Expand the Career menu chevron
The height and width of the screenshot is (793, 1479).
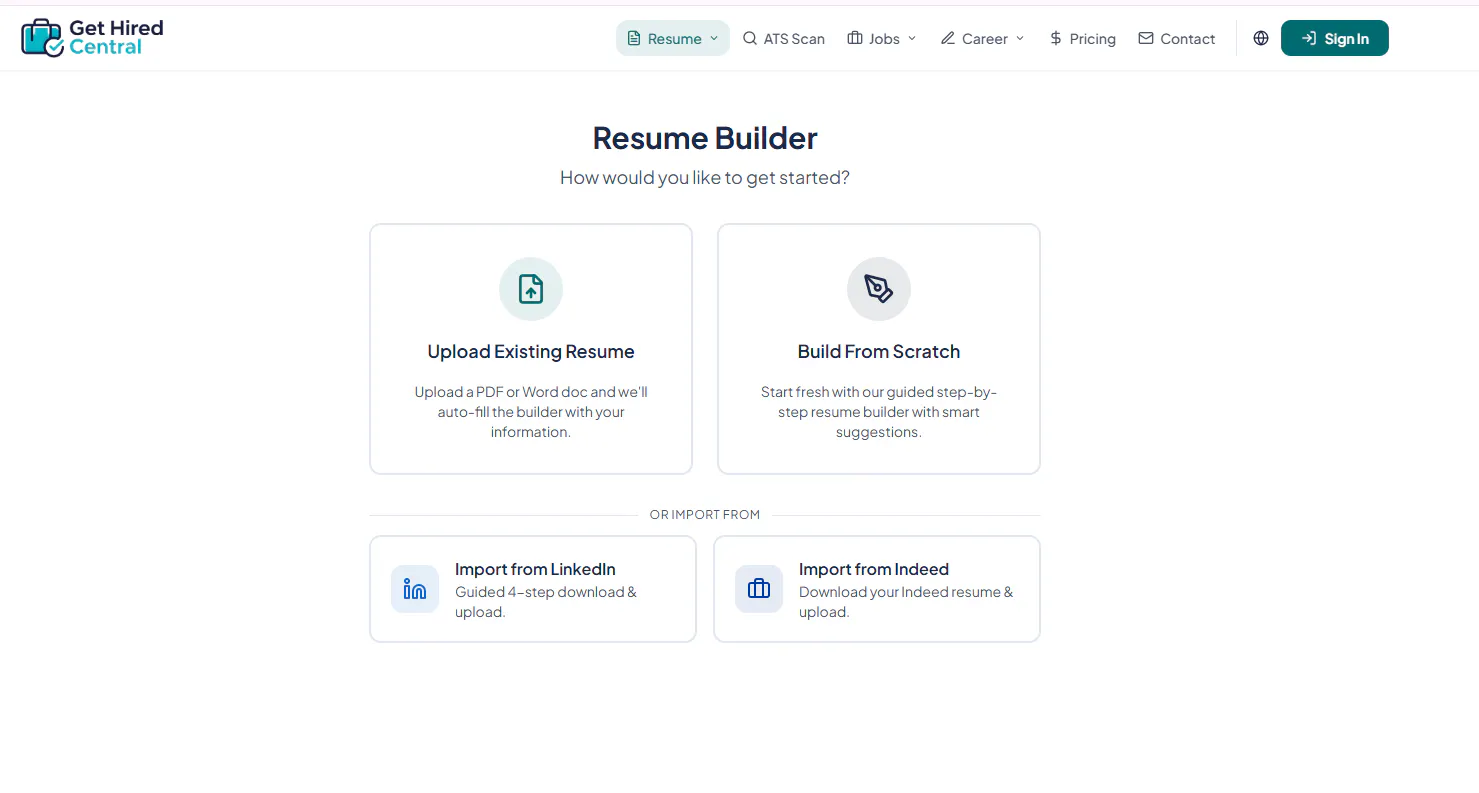(1020, 38)
